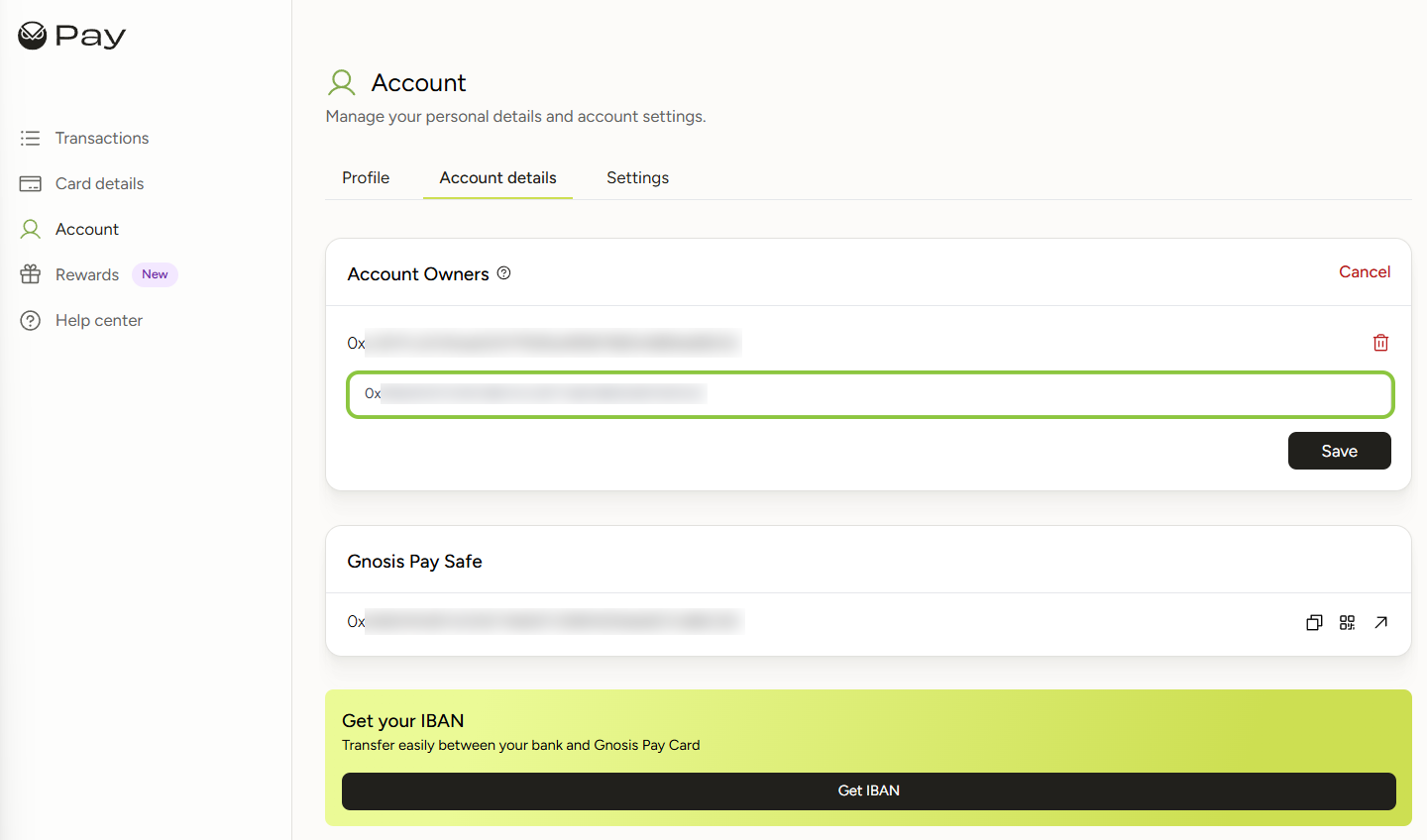Viewport: 1427px width, 840px height.
Task: Open the Rewards page
Action: click(87, 274)
